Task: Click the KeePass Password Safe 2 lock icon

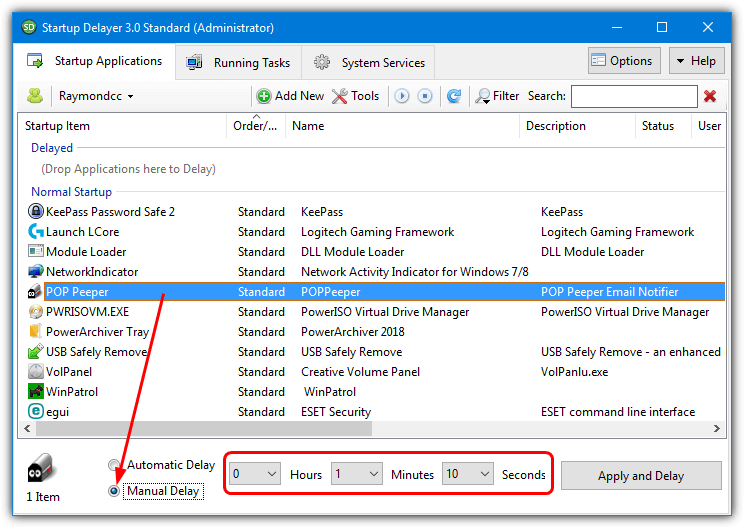Action: (36, 211)
